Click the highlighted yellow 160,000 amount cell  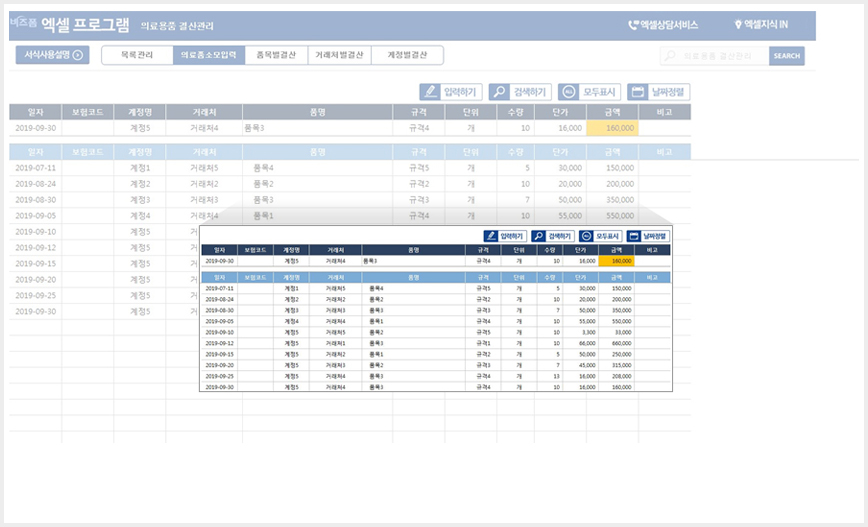pos(612,128)
